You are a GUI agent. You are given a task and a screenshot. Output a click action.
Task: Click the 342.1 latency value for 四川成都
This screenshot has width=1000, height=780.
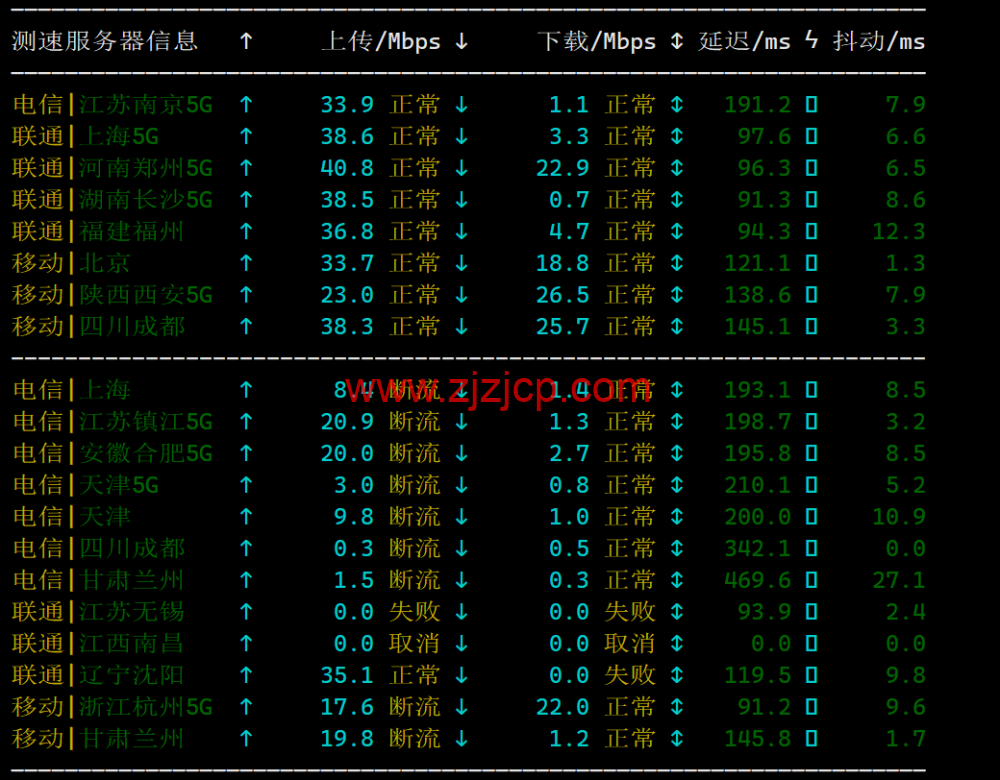[758, 548]
